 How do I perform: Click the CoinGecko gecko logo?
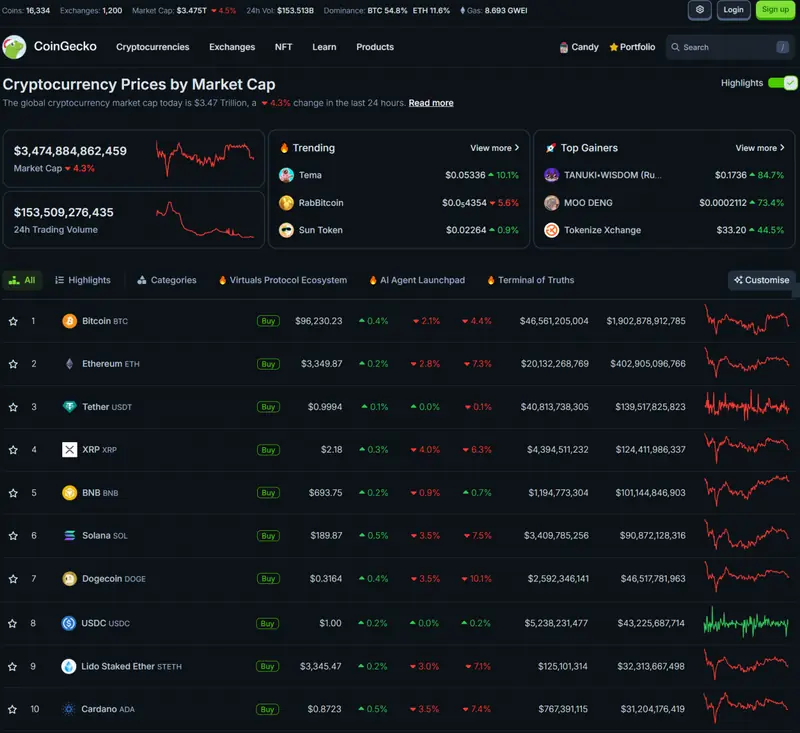(14, 47)
